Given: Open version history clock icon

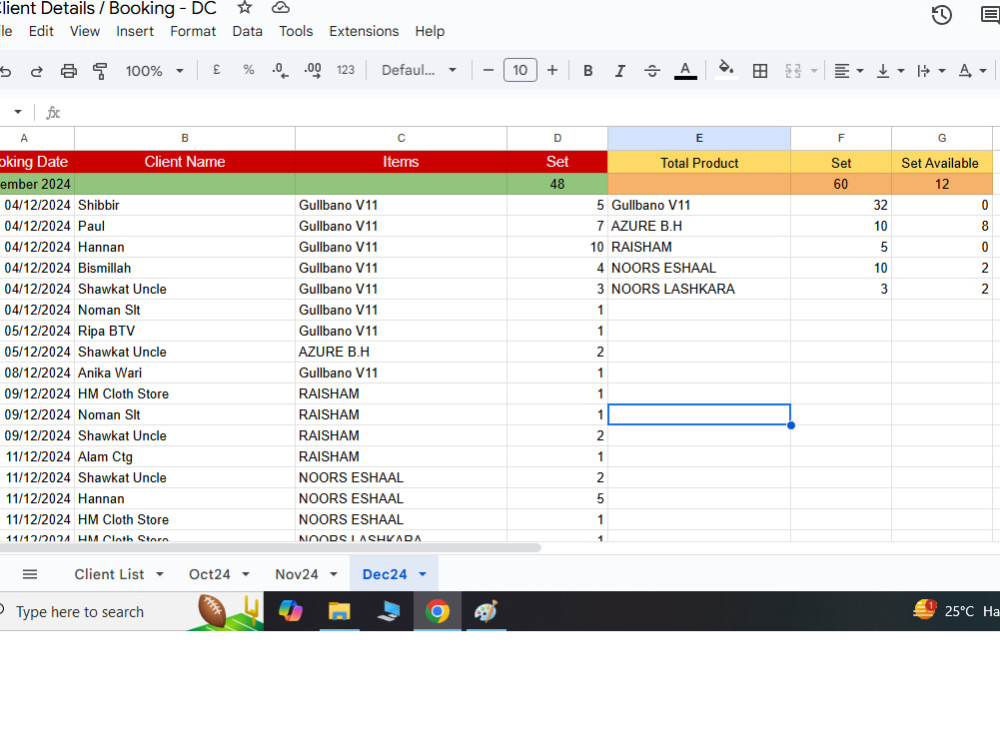Looking at the screenshot, I should tap(941, 15).
